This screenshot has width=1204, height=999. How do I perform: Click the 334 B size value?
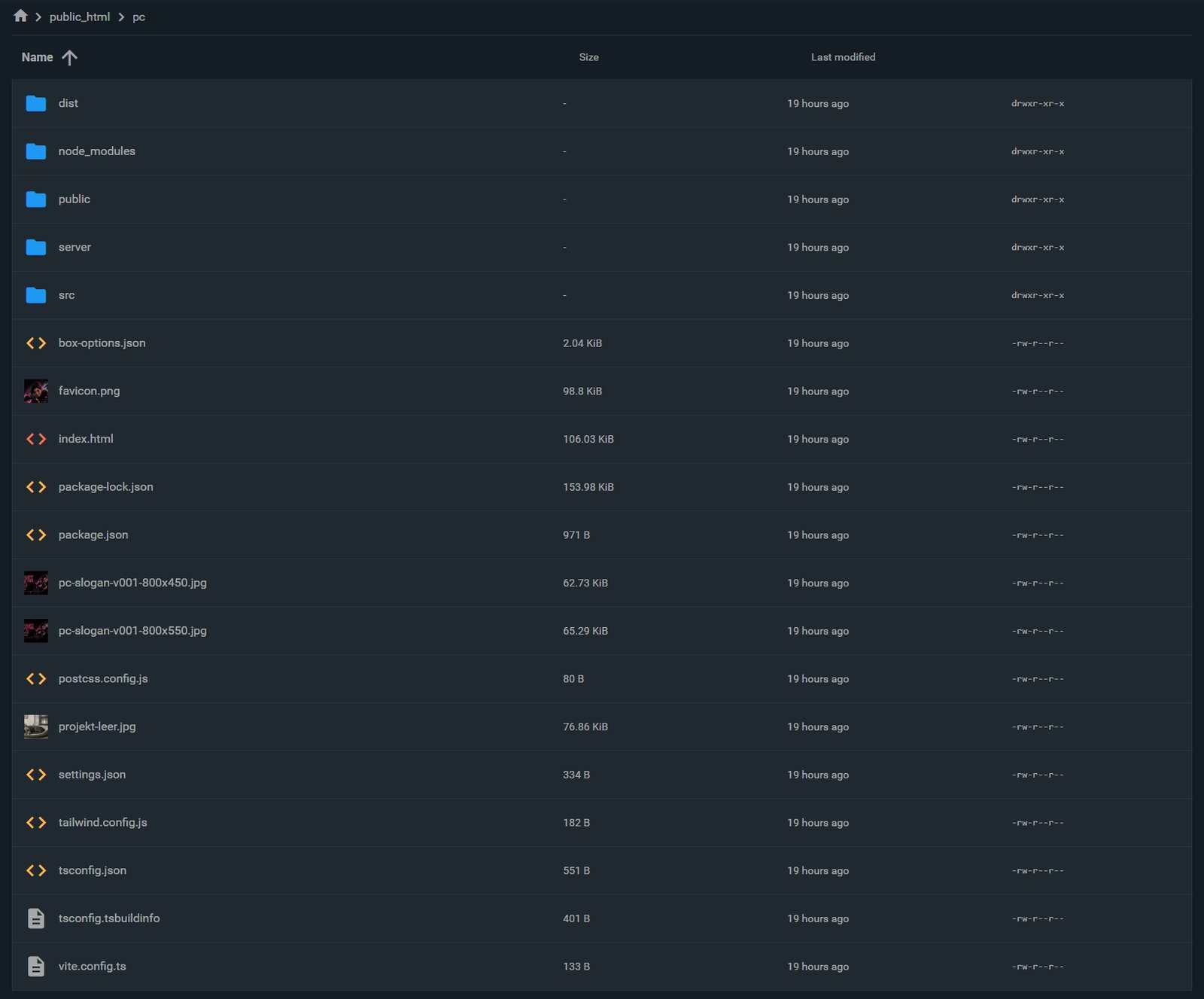point(576,775)
